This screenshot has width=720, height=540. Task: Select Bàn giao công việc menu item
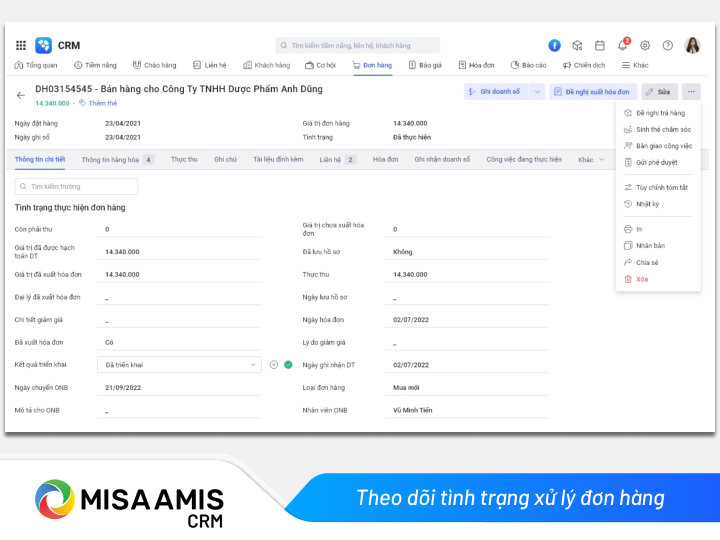pyautogui.click(x=658, y=146)
